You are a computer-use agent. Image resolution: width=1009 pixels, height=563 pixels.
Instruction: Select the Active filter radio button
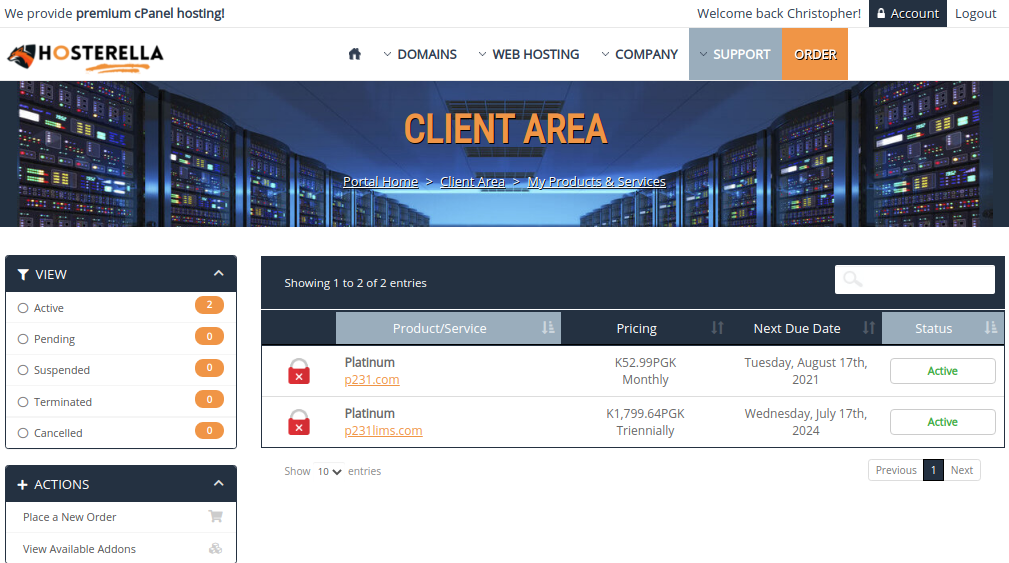click(23, 308)
